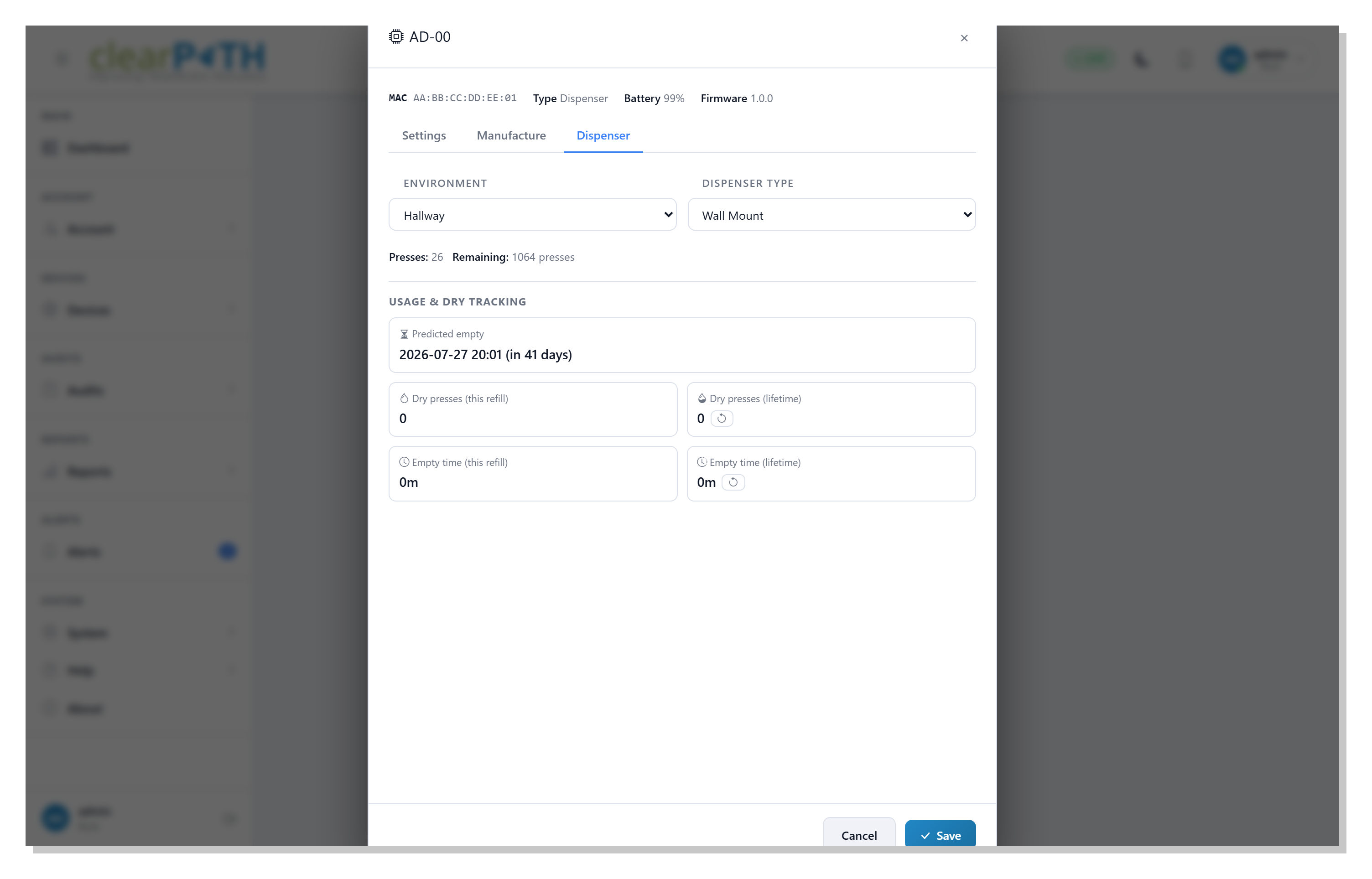Click the clock icon for Empty time (lifetime)

click(702, 462)
